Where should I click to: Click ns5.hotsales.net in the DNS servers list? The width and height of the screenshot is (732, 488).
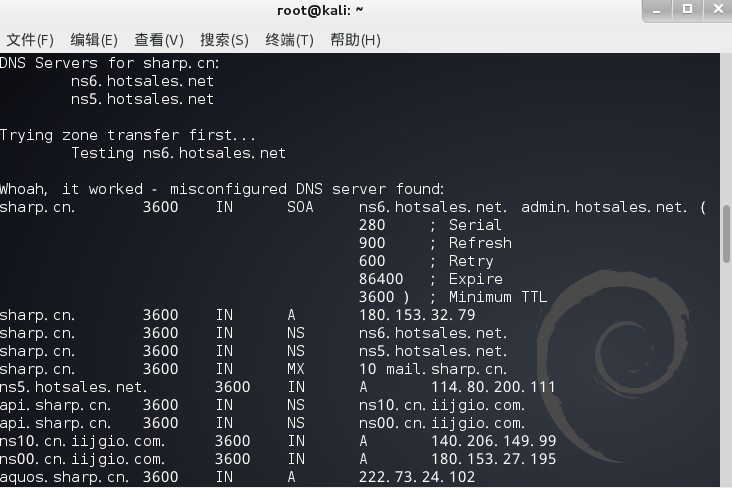point(142,99)
